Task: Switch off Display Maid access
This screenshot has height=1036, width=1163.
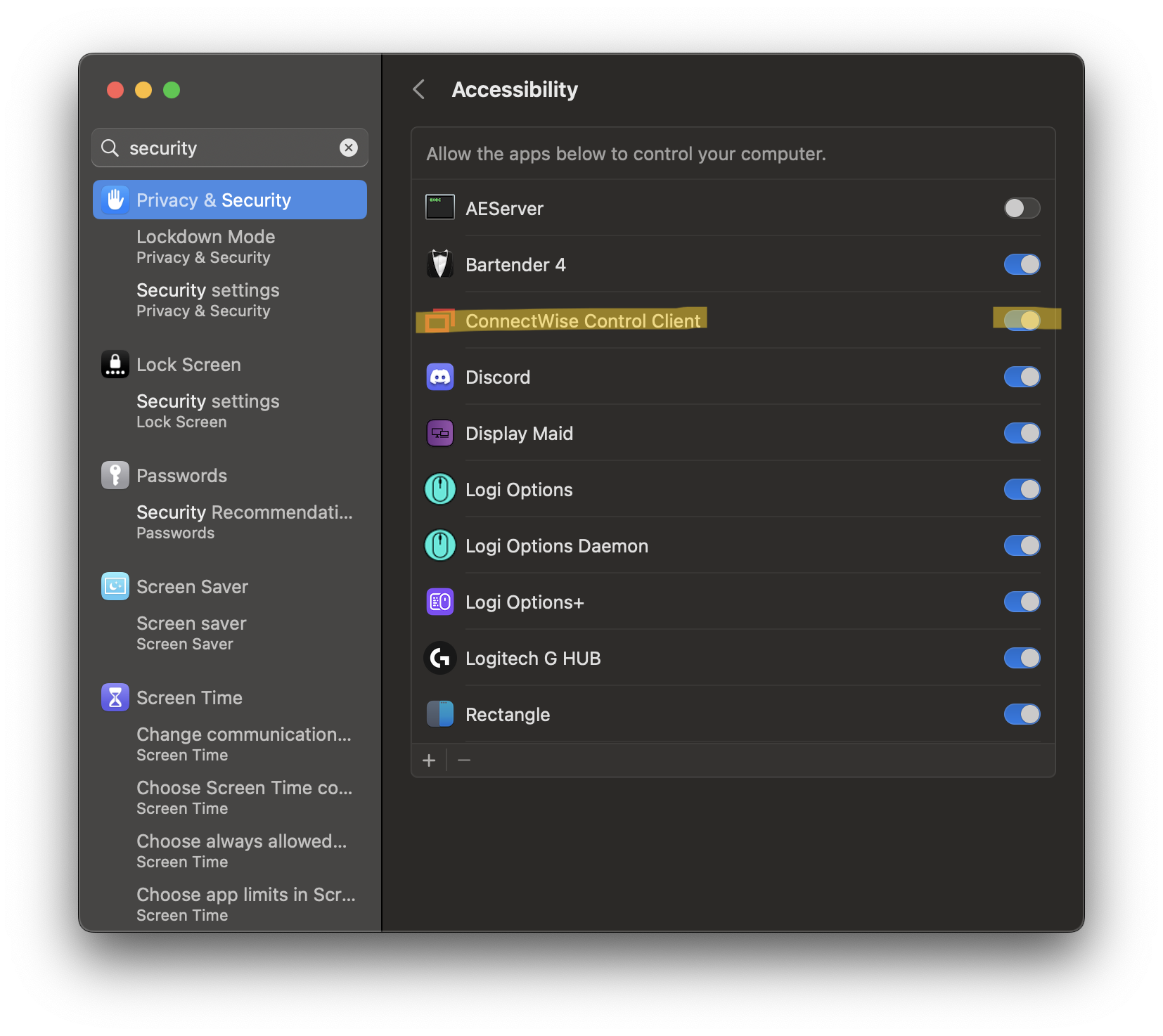Action: click(x=1022, y=433)
